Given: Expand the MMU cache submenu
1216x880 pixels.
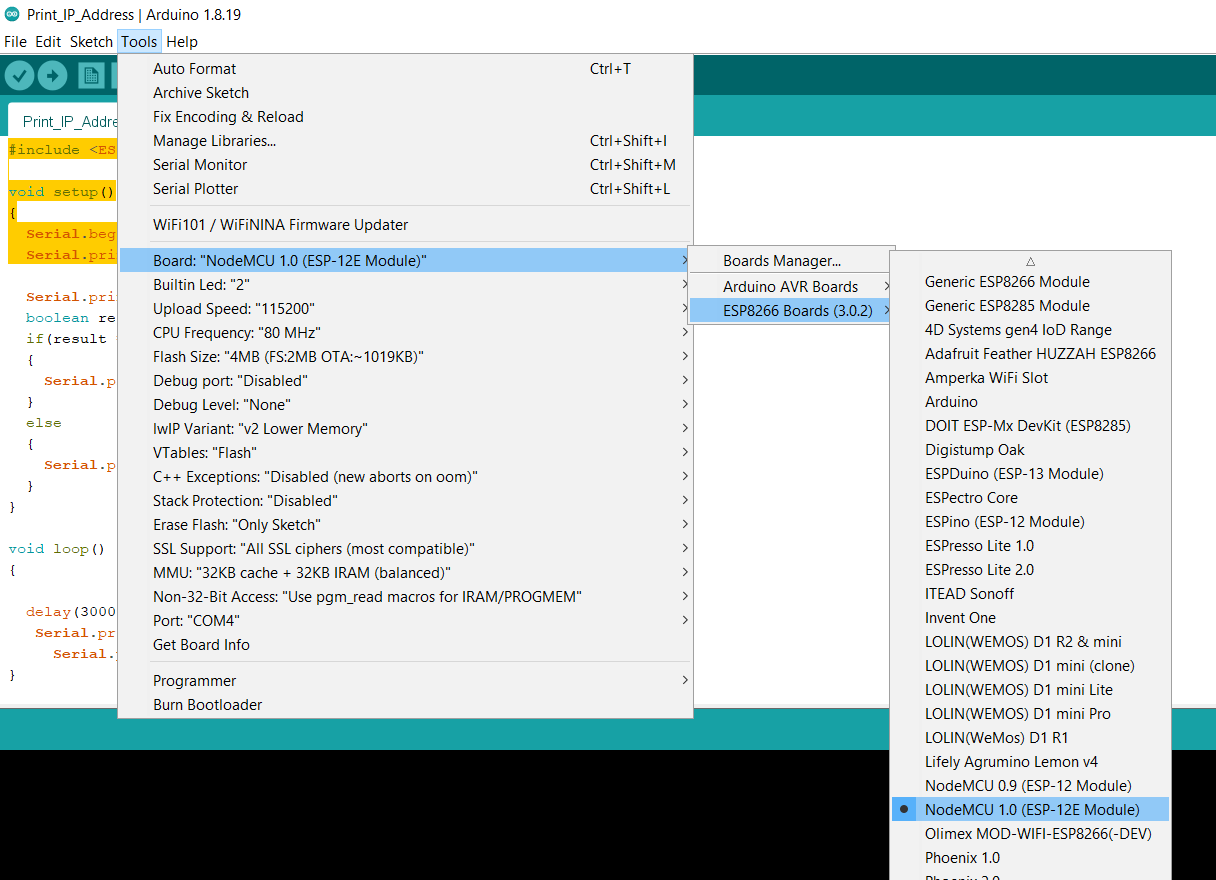Looking at the screenshot, I should [x=405, y=573].
